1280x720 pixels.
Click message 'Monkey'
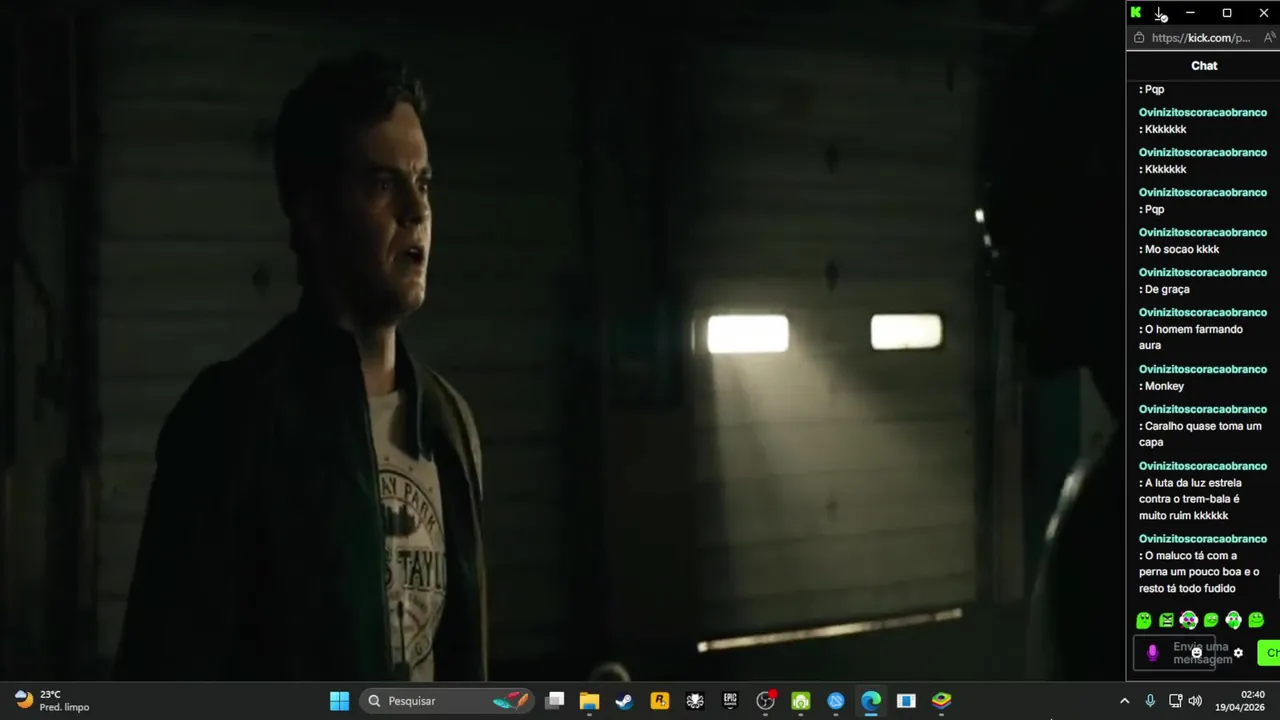(1164, 386)
